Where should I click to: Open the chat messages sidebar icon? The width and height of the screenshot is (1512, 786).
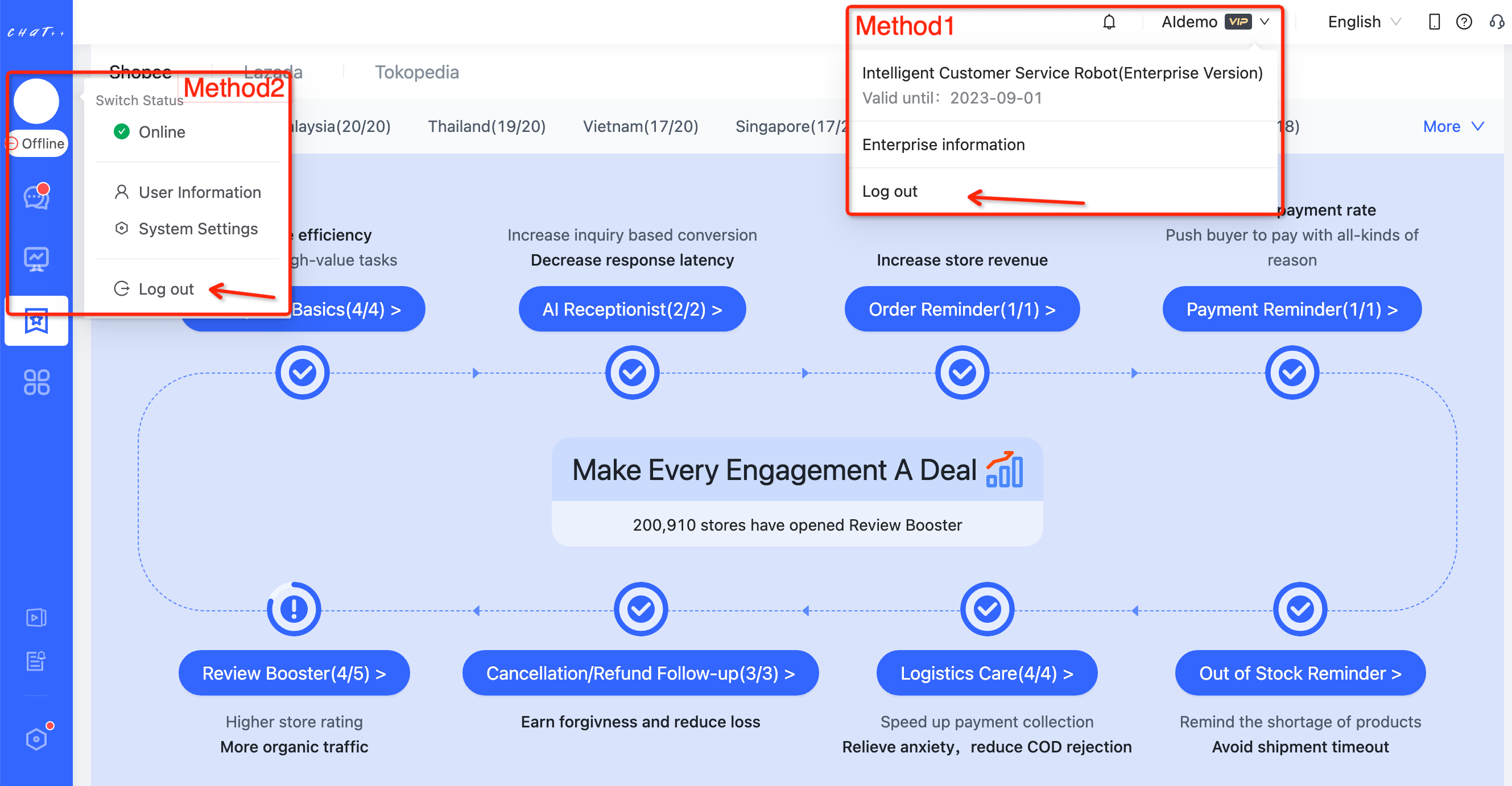click(x=36, y=198)
